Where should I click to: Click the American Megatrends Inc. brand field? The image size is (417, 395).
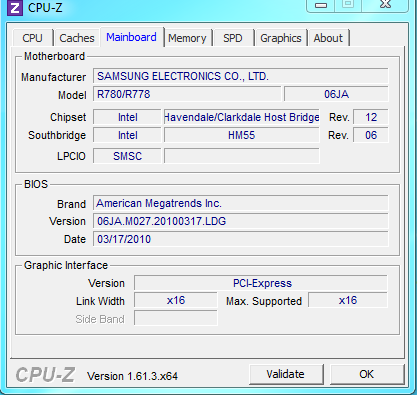[x=241, y=203]
